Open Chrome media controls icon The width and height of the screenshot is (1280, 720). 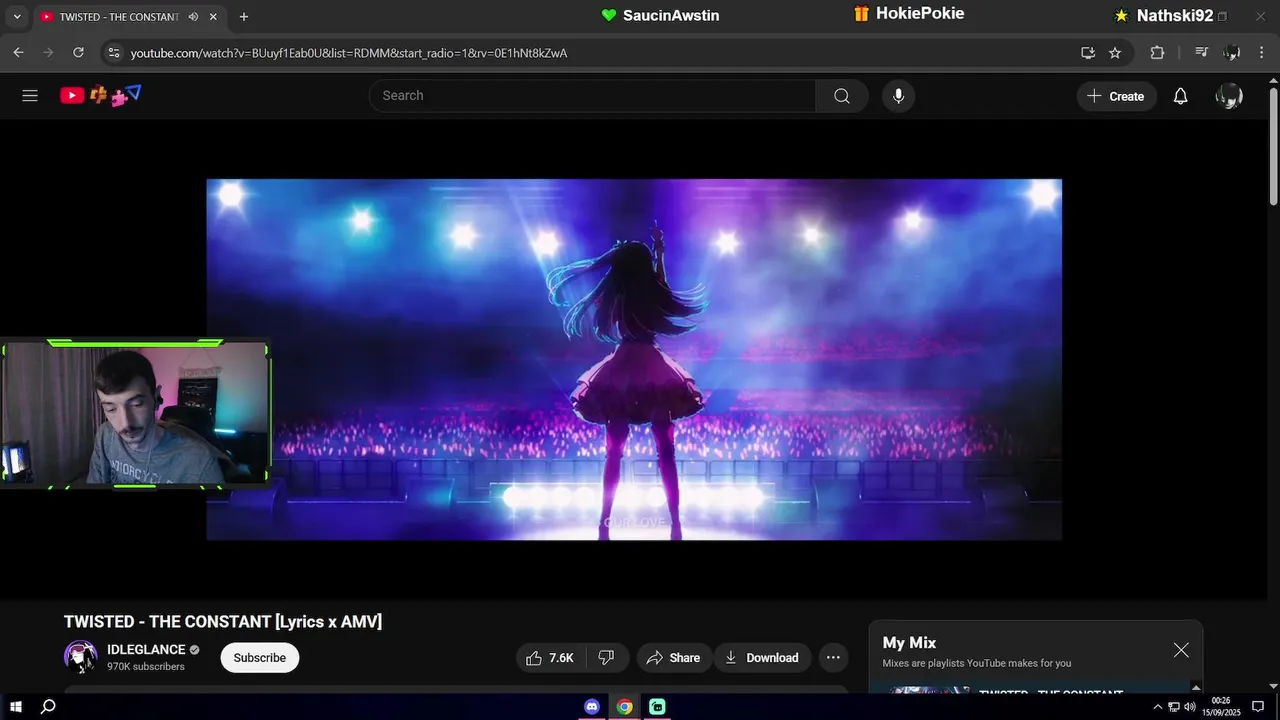coord(1202,53)
